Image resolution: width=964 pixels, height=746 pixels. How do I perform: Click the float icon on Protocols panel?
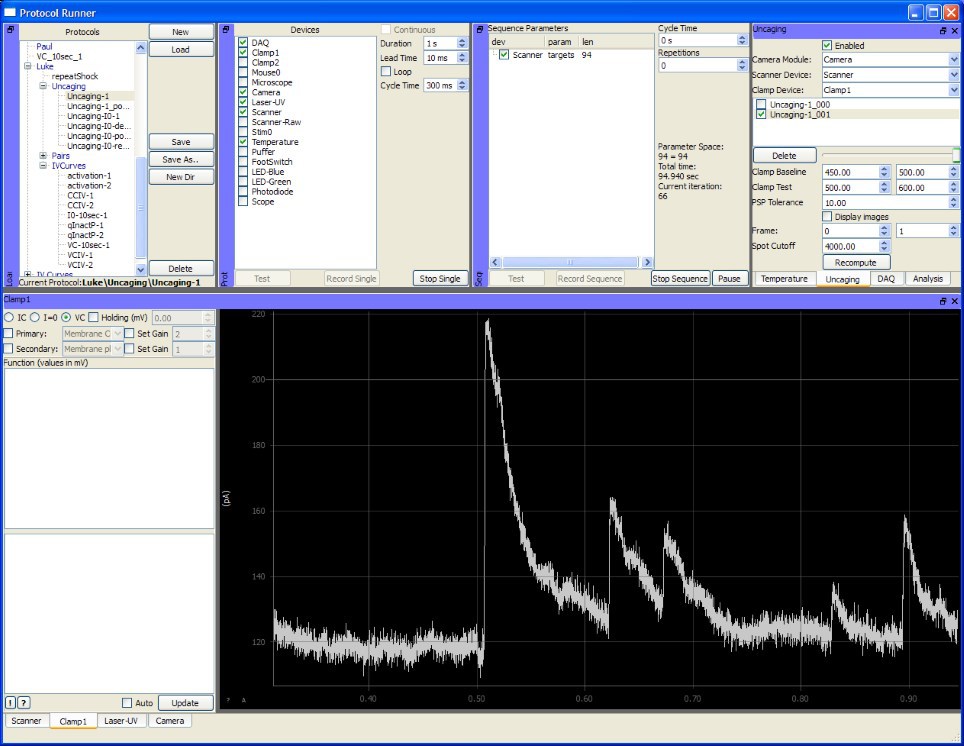[x=10, y=30]
